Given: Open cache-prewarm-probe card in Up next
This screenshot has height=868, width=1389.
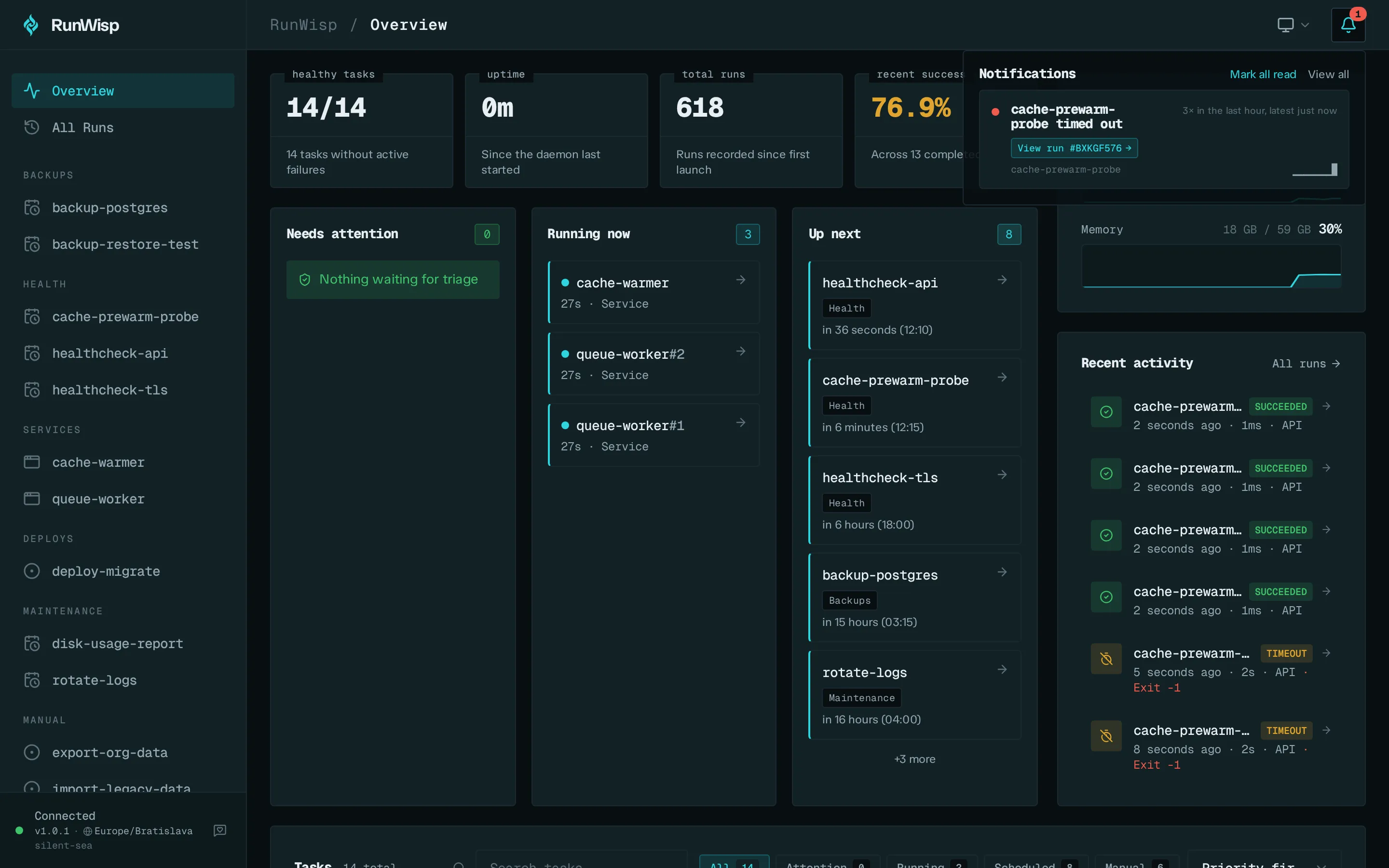Looking at the screenshot, I should pos(914,403).
